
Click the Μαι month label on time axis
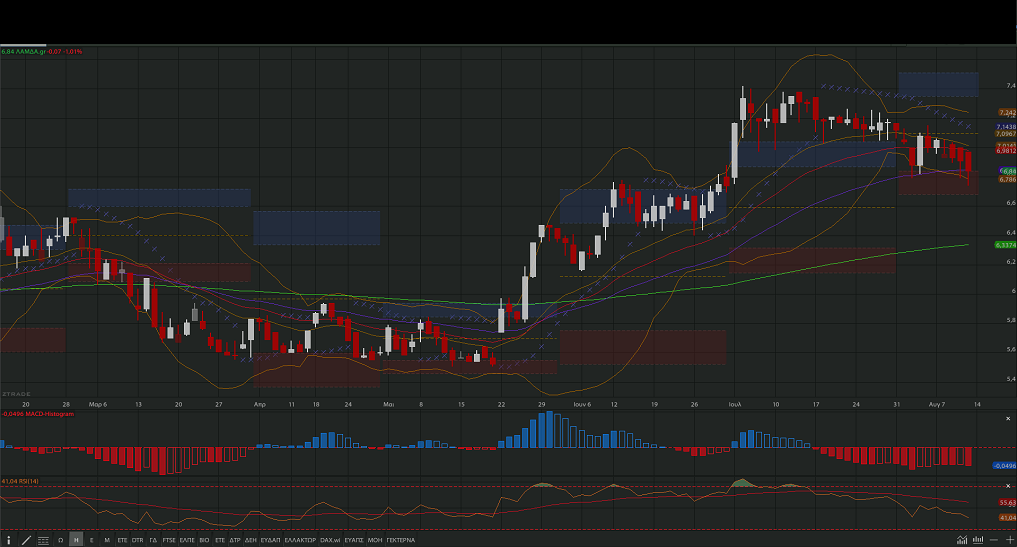click(389, 404)
